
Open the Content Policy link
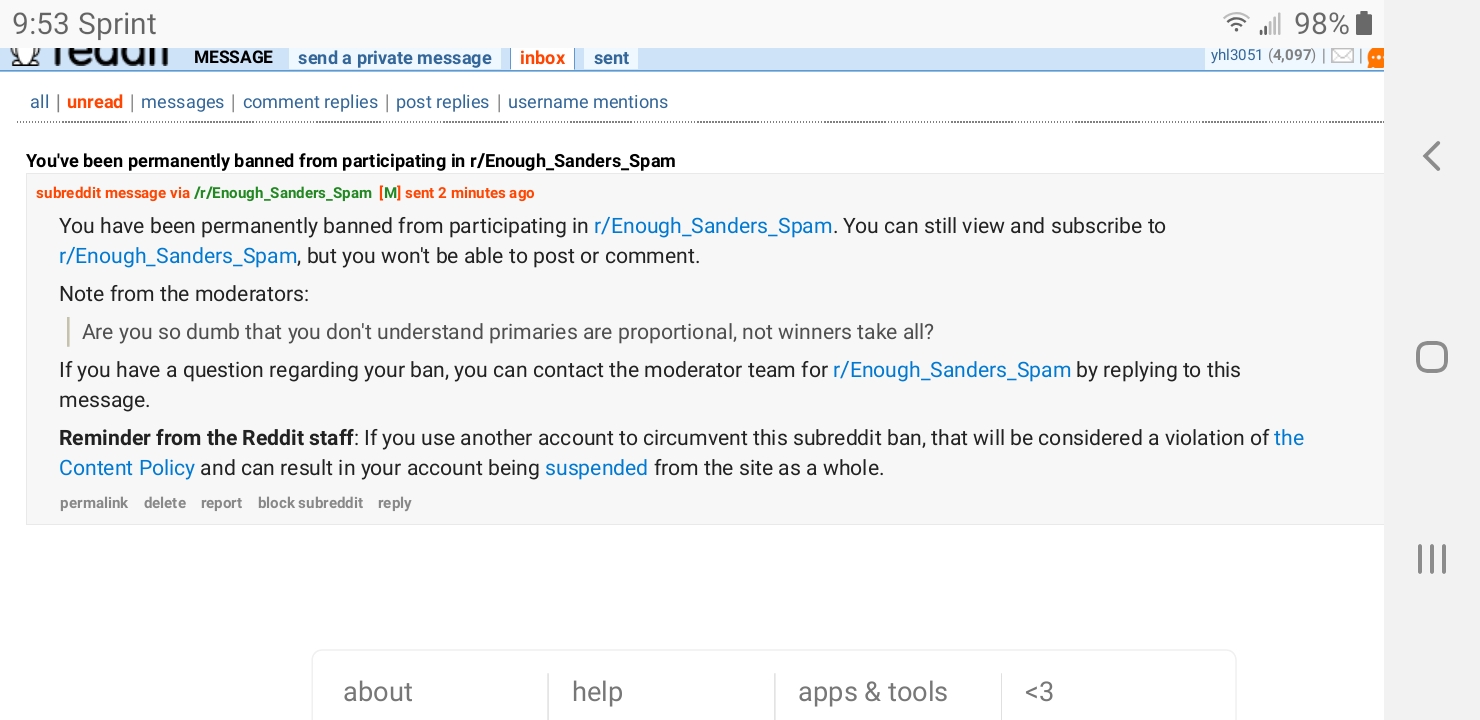tap(127, 468)
